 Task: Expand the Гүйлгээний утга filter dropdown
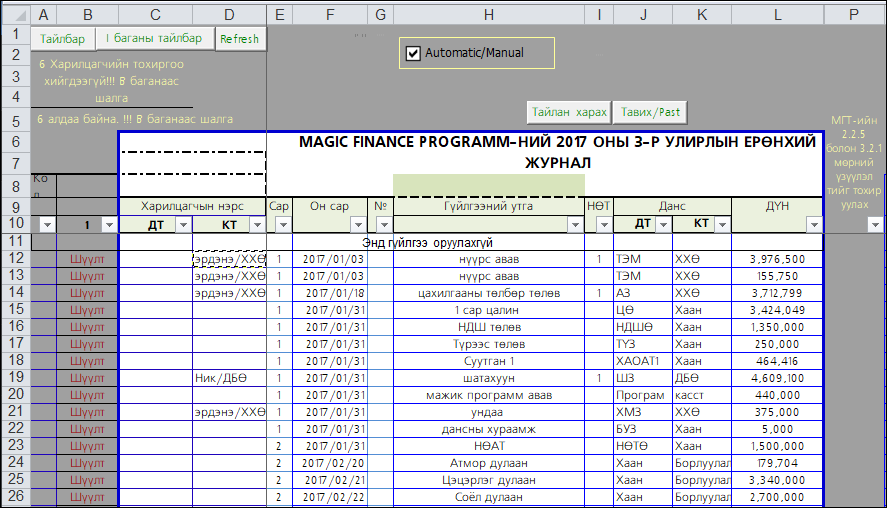click(x=575, y=225)
